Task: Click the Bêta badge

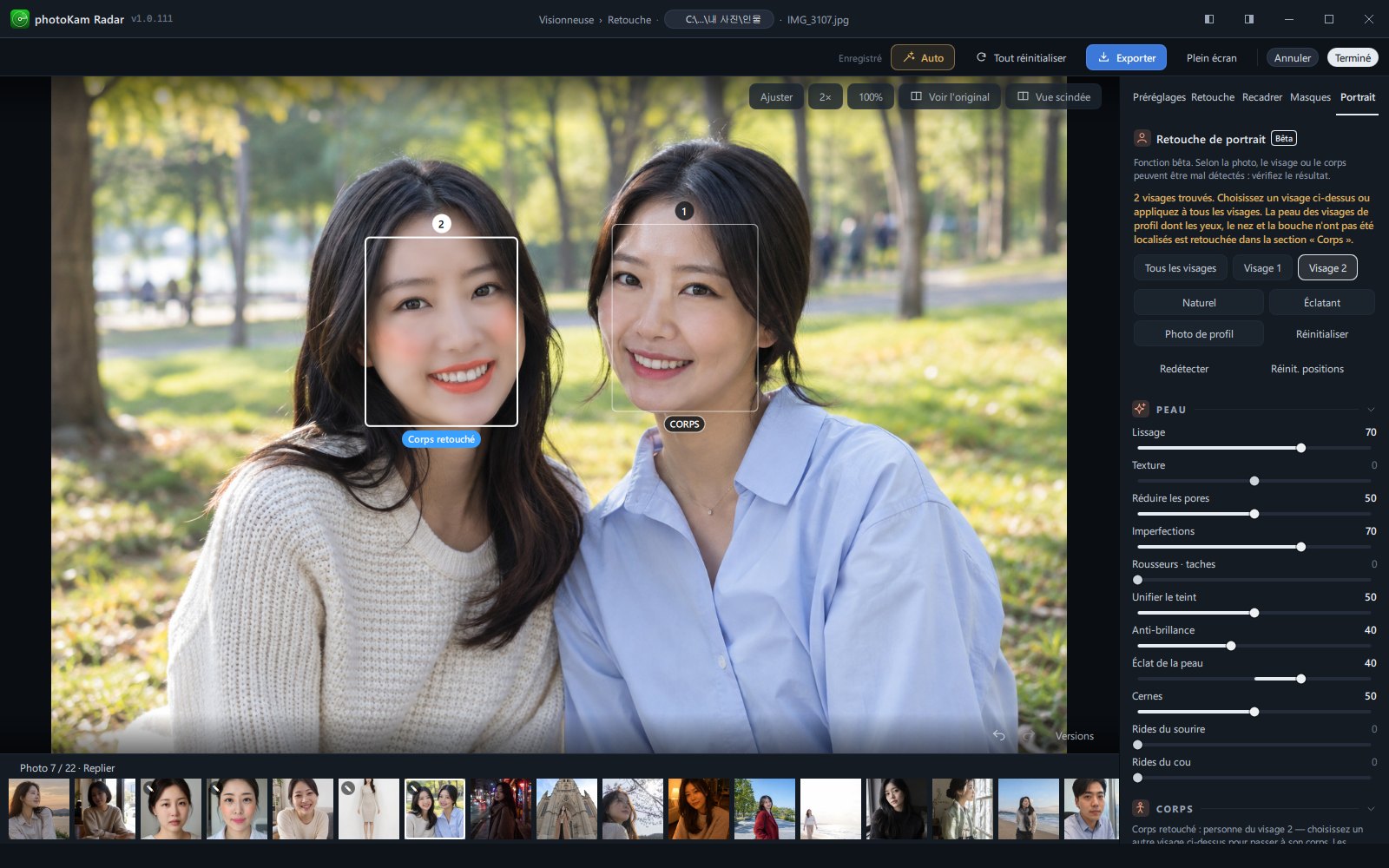Action: point(1284,138)
